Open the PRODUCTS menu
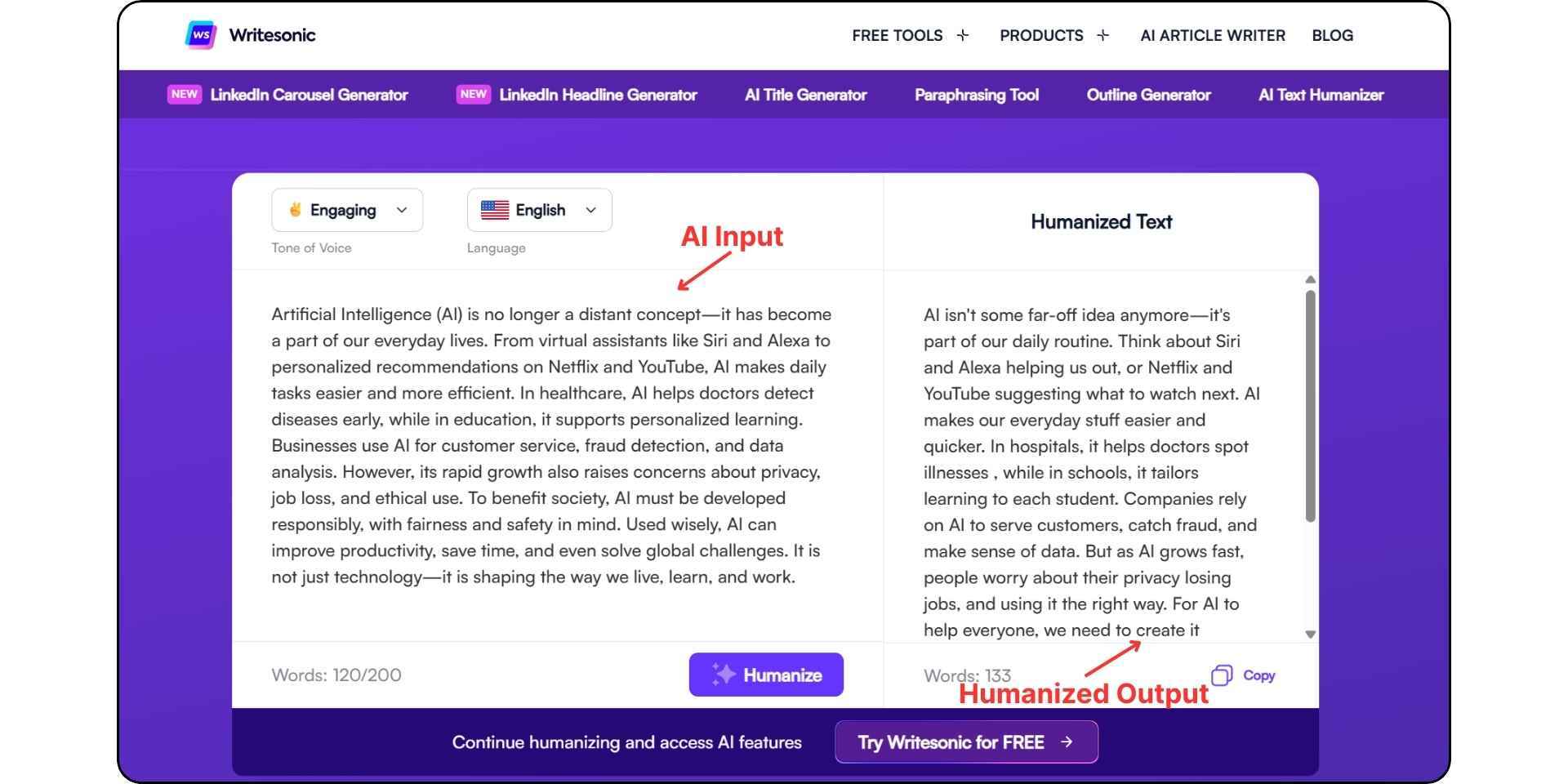The width and height of the screenshot is (1568, 784). pos(1041,35)
